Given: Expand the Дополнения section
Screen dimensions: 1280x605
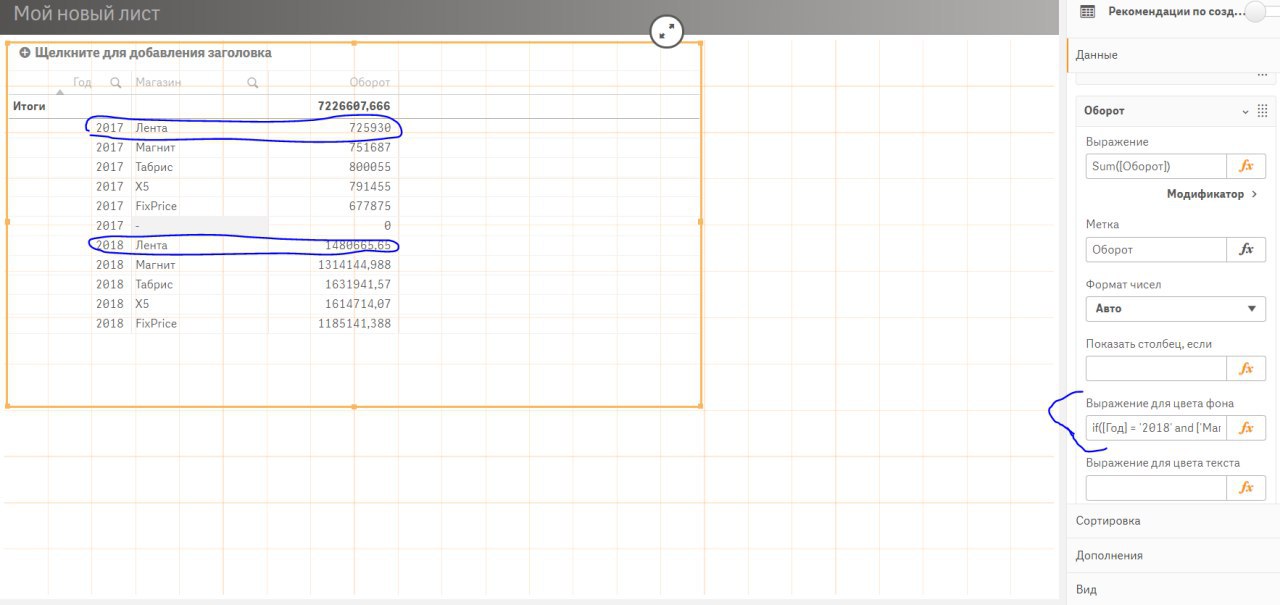Looking at the screenshot, I should pos(1174,555).
